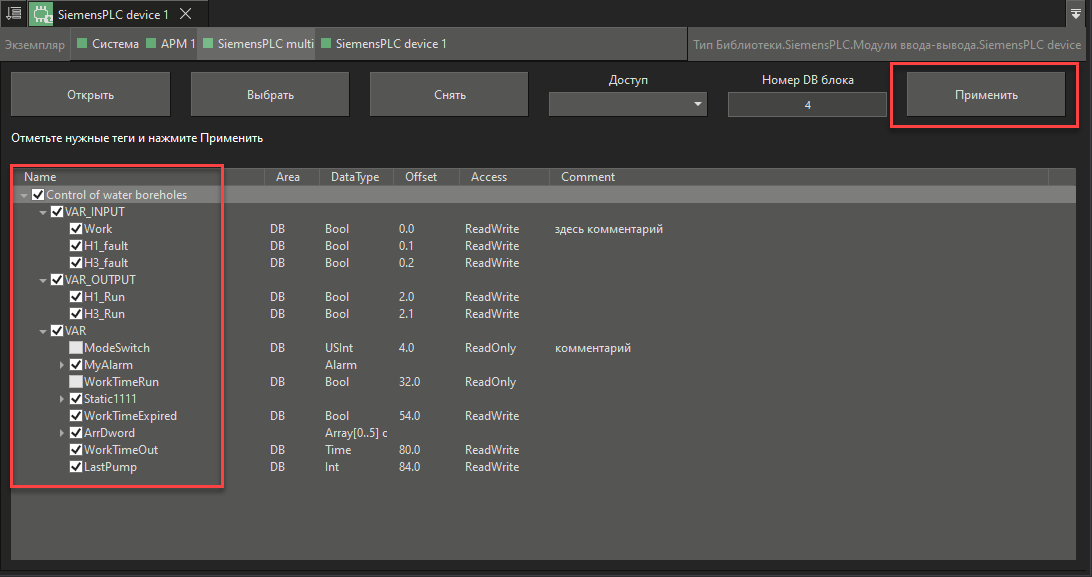Image resolution: width=1092 pixels, height=577 pixels.
Task: Click the Offset column header
Action: (x=426, y=177)
